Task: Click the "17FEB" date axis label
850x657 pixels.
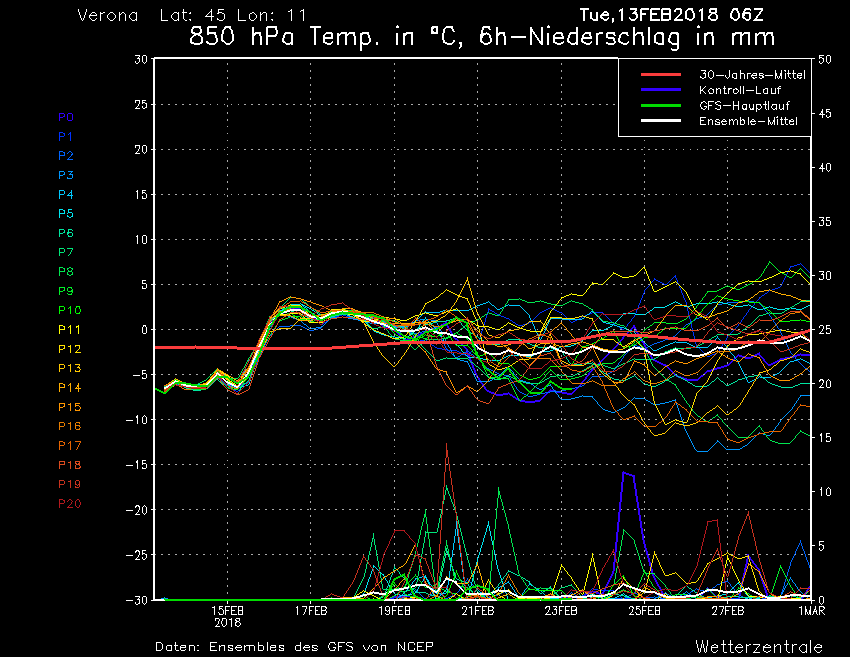Action: click(311, 611)
